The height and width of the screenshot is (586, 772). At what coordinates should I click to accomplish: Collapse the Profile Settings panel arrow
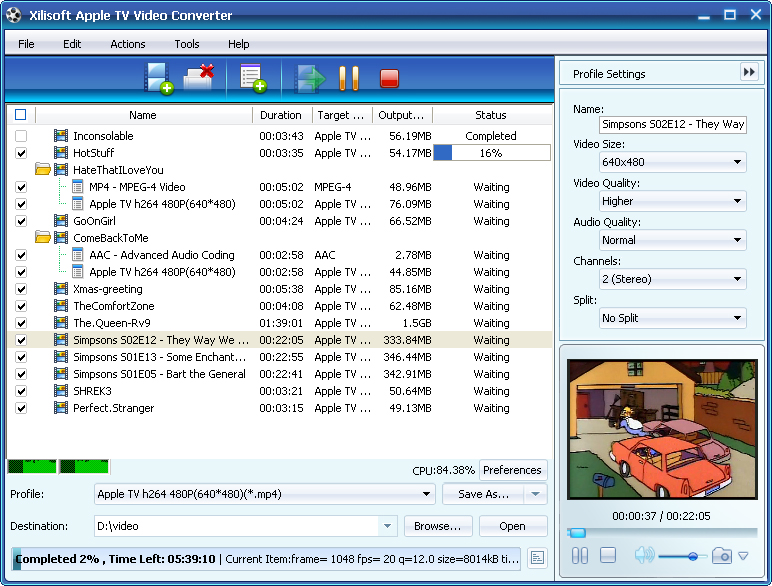click(x=749, y=72)
